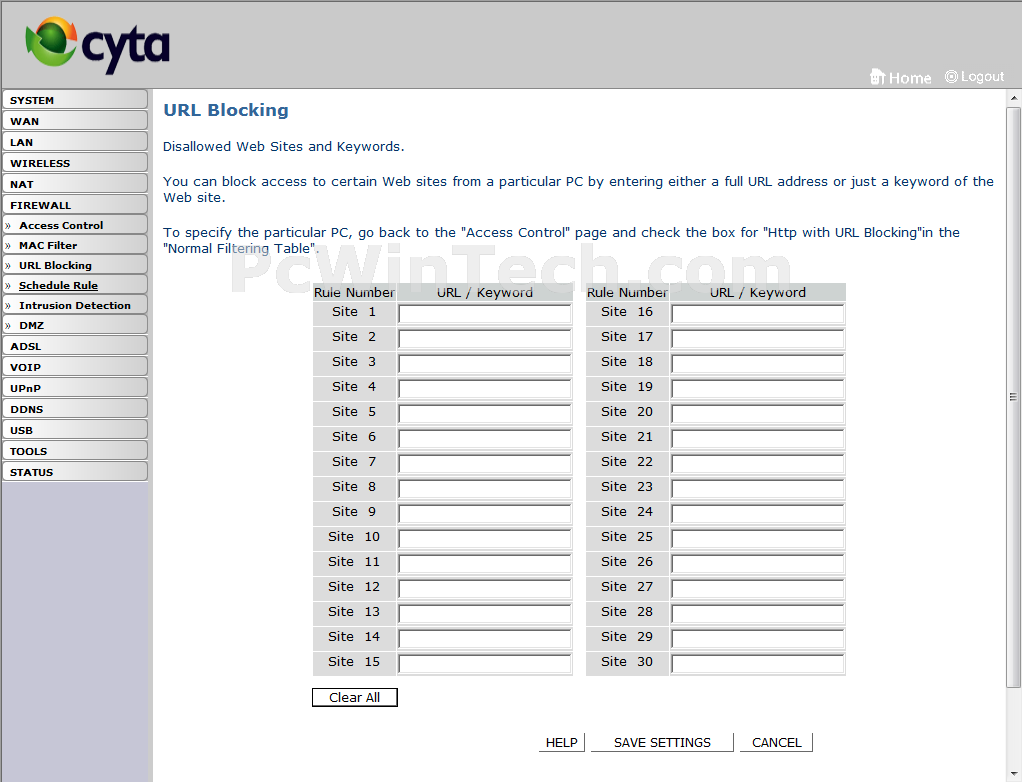Click the 'Site 21' row label
Image resolution: width=1022 pixels, height=782 pixels.
(627, 437)
